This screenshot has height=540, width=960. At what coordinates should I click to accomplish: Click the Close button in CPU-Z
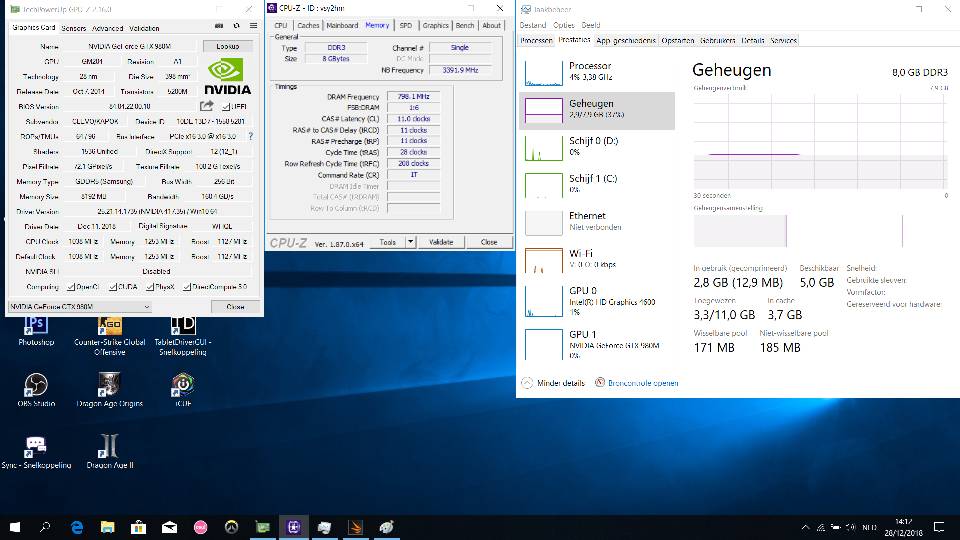(x=489, y=242)
